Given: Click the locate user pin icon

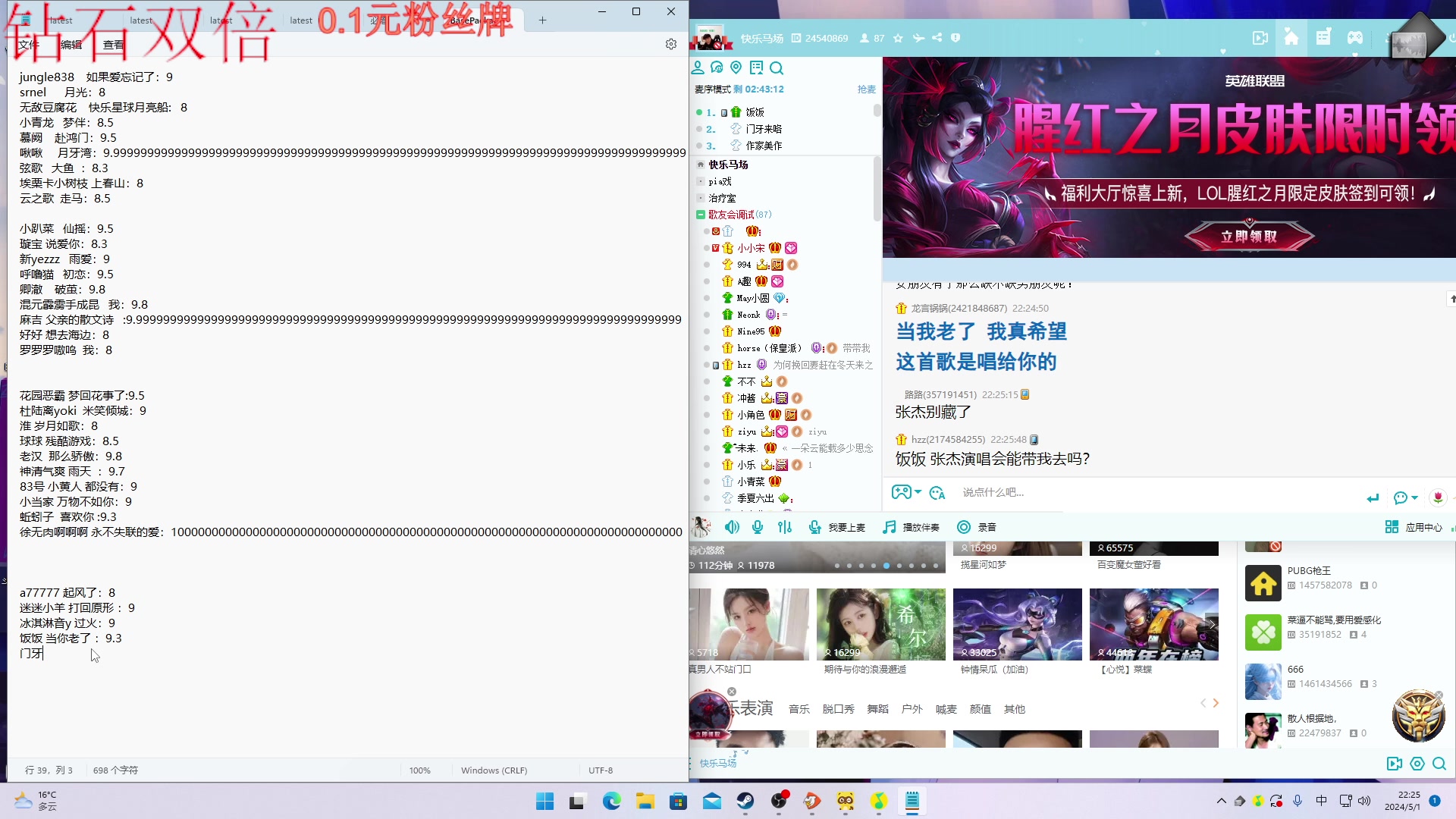Looking at the screenshot, I should coord(736,68).
